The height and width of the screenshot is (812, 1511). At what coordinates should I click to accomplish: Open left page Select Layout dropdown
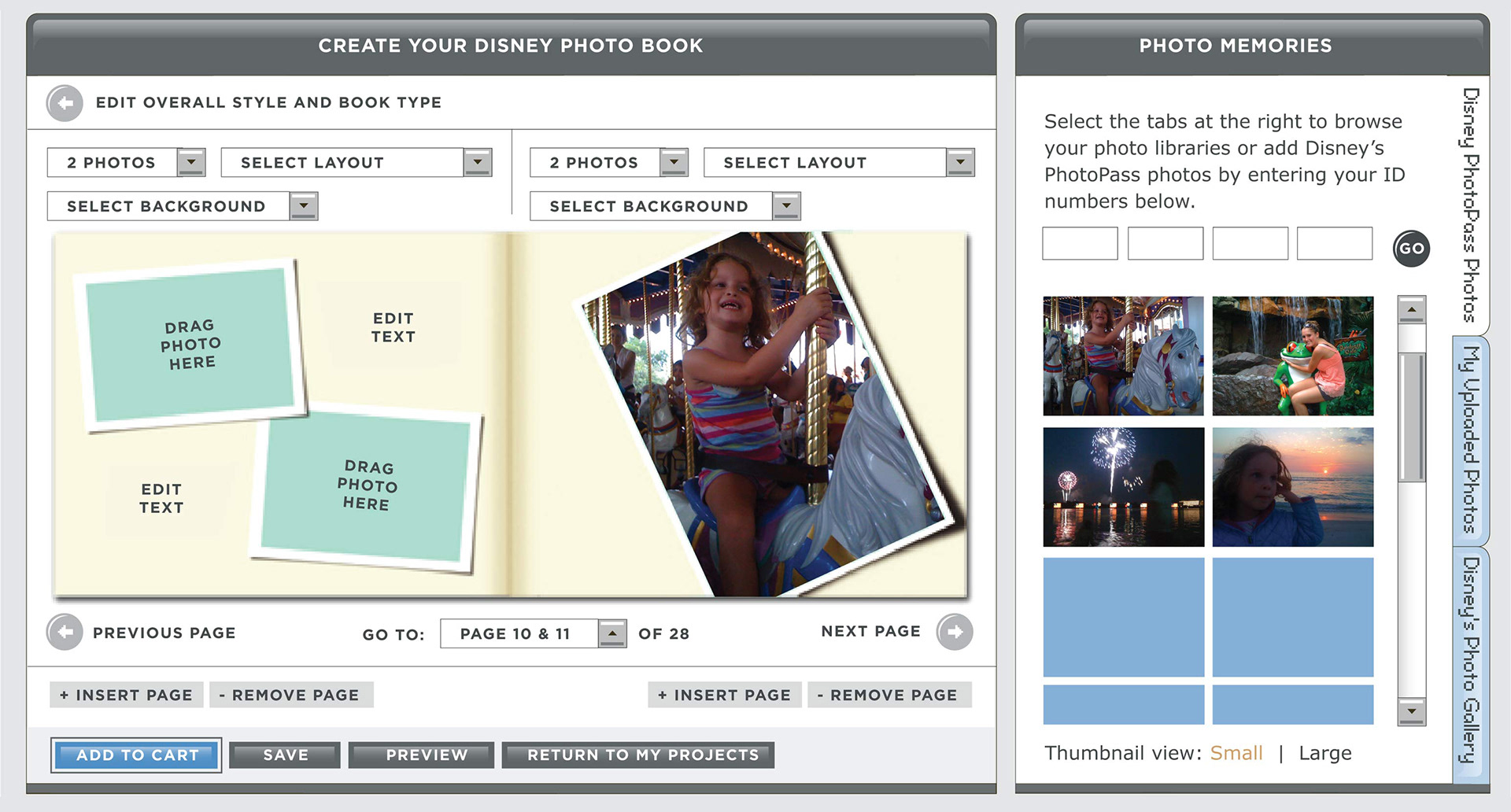click(x=357, y=163)
